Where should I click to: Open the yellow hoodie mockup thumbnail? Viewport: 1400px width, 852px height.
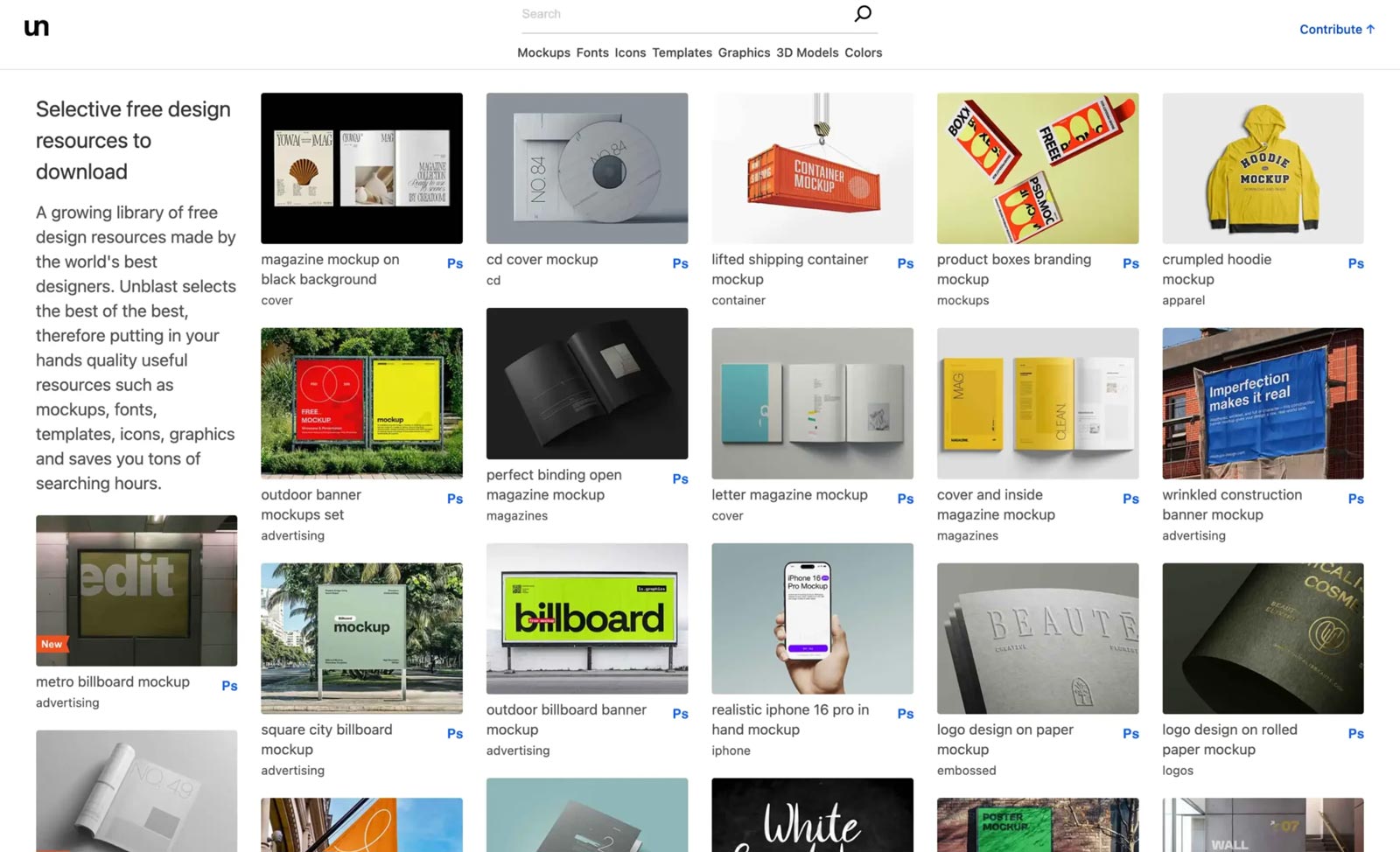(x=1263, y=168)
